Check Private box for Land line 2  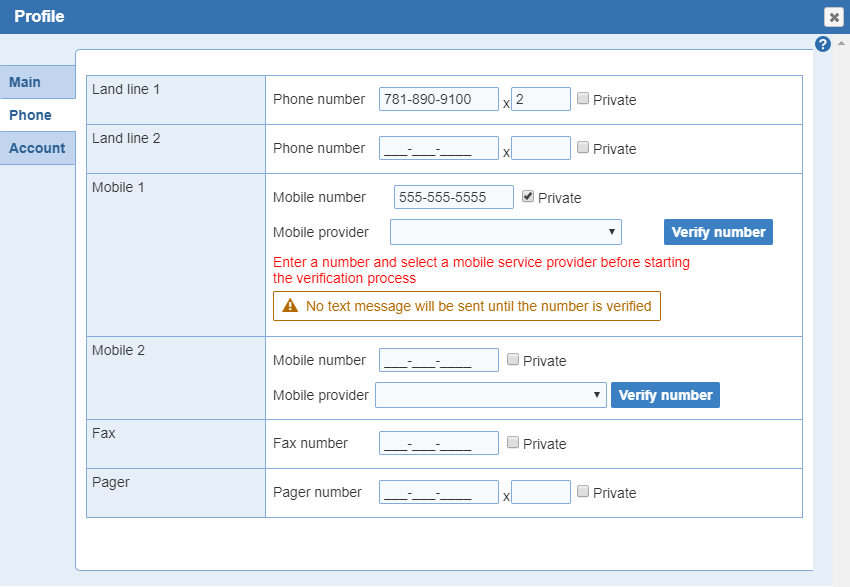coord(583,148)
